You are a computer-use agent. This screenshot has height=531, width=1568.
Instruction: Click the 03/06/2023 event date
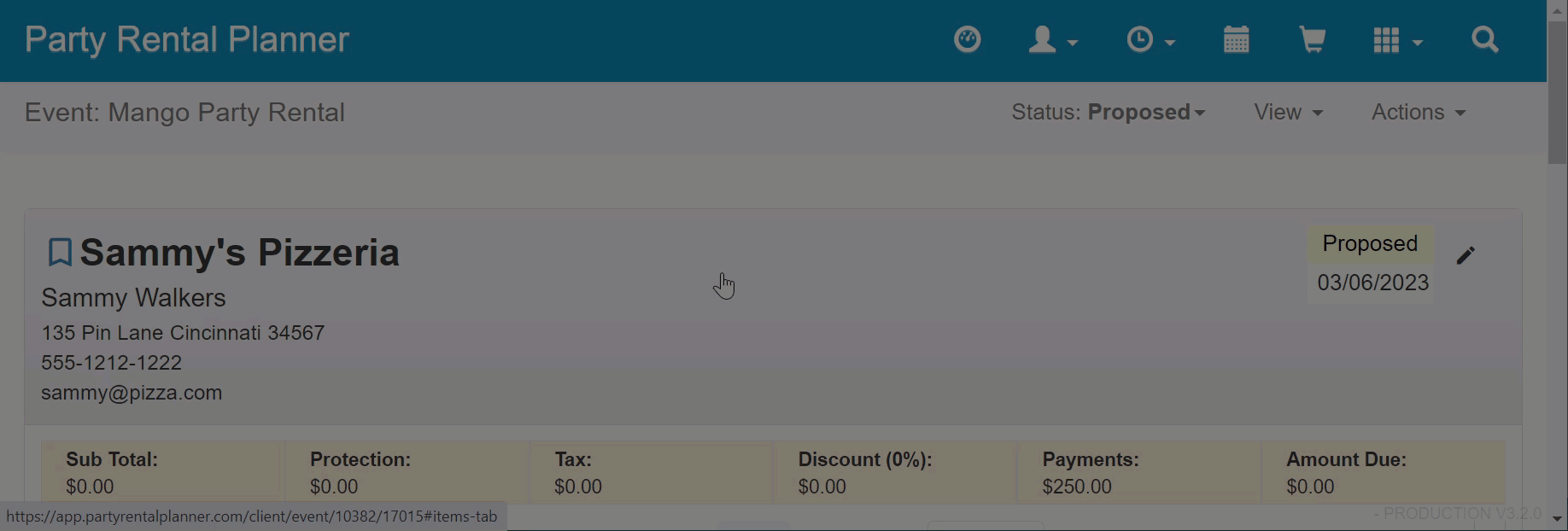point(1372,283)
